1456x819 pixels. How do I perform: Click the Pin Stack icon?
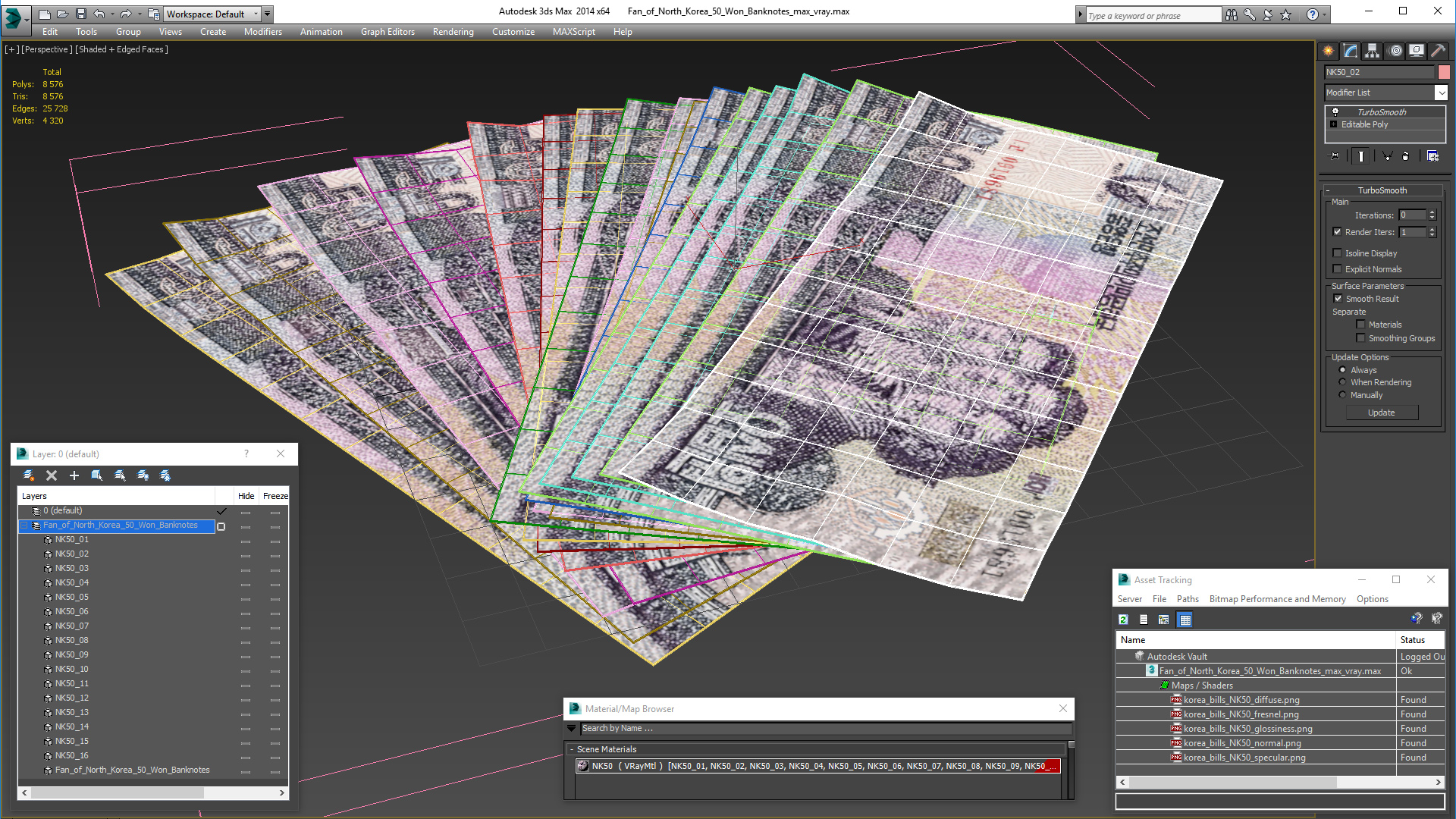(1335, 155)
